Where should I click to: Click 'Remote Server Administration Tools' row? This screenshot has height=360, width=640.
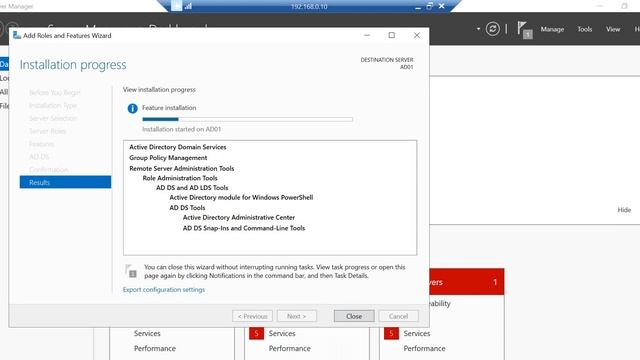click(182, 168)
